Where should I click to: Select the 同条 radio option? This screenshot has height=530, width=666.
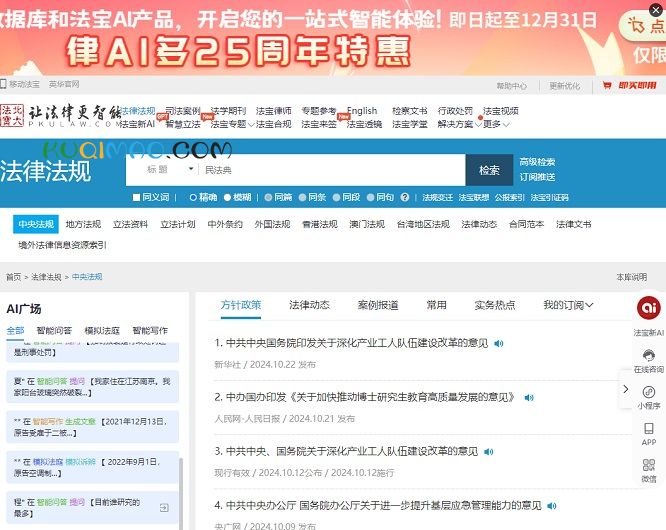tap(302, 197)
